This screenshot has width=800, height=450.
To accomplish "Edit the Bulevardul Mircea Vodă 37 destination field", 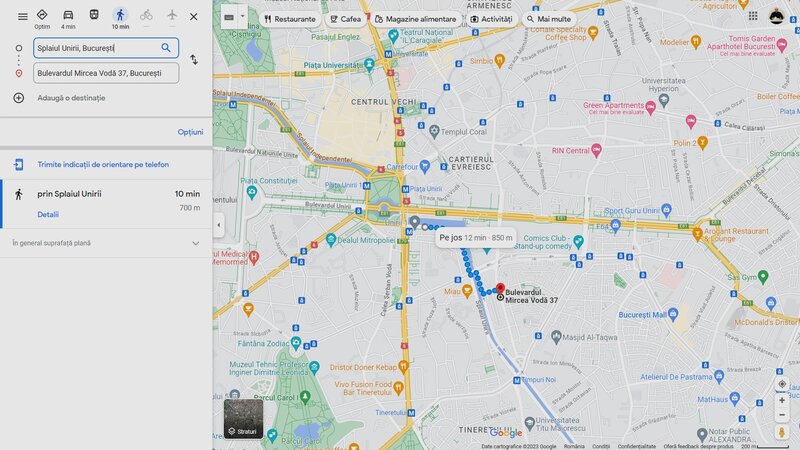I will coord(106,73).
